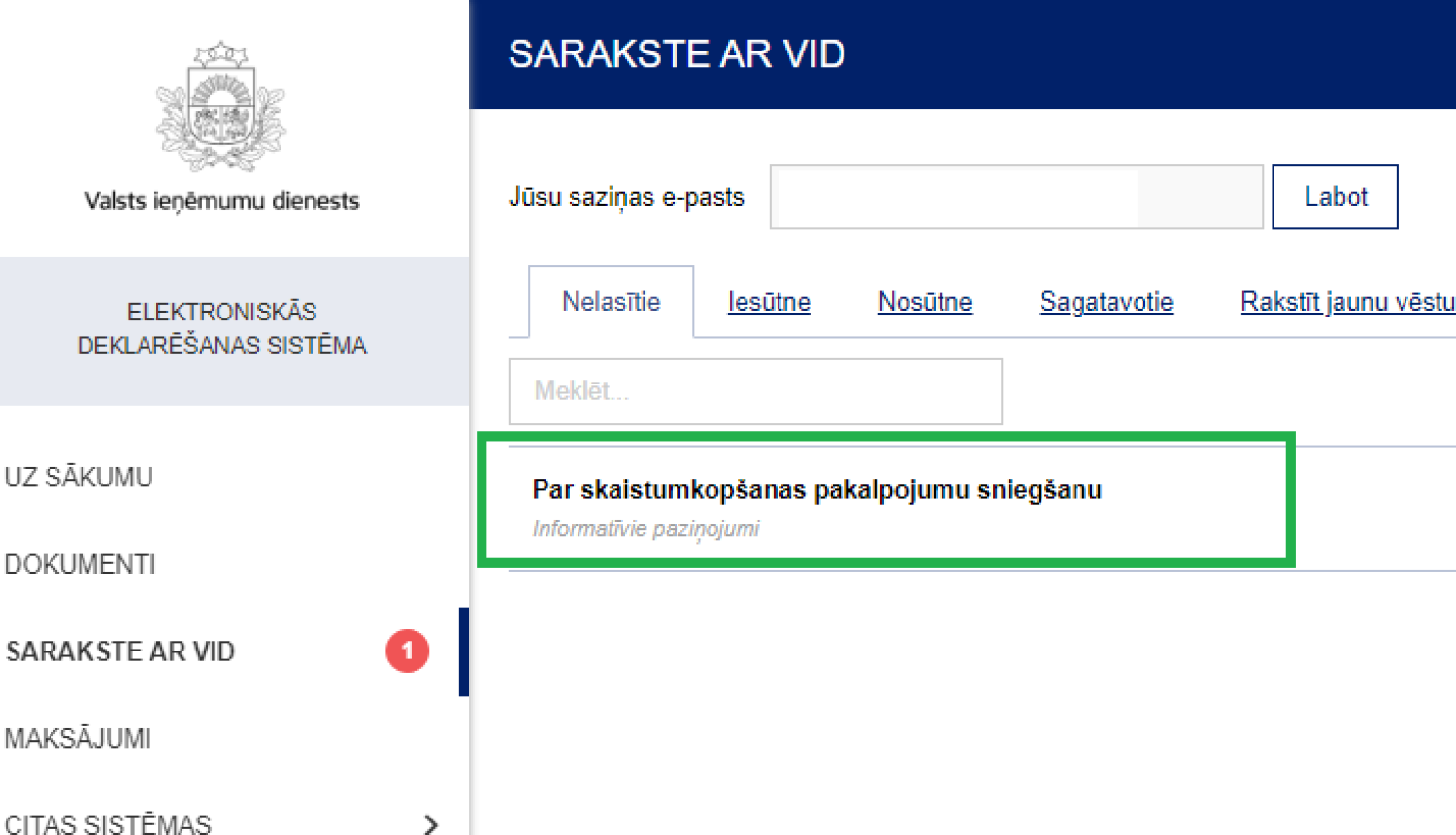Open the Nosūtne tab
The width and height of the screenshot is (1456, 835).
tap(924, 301)
